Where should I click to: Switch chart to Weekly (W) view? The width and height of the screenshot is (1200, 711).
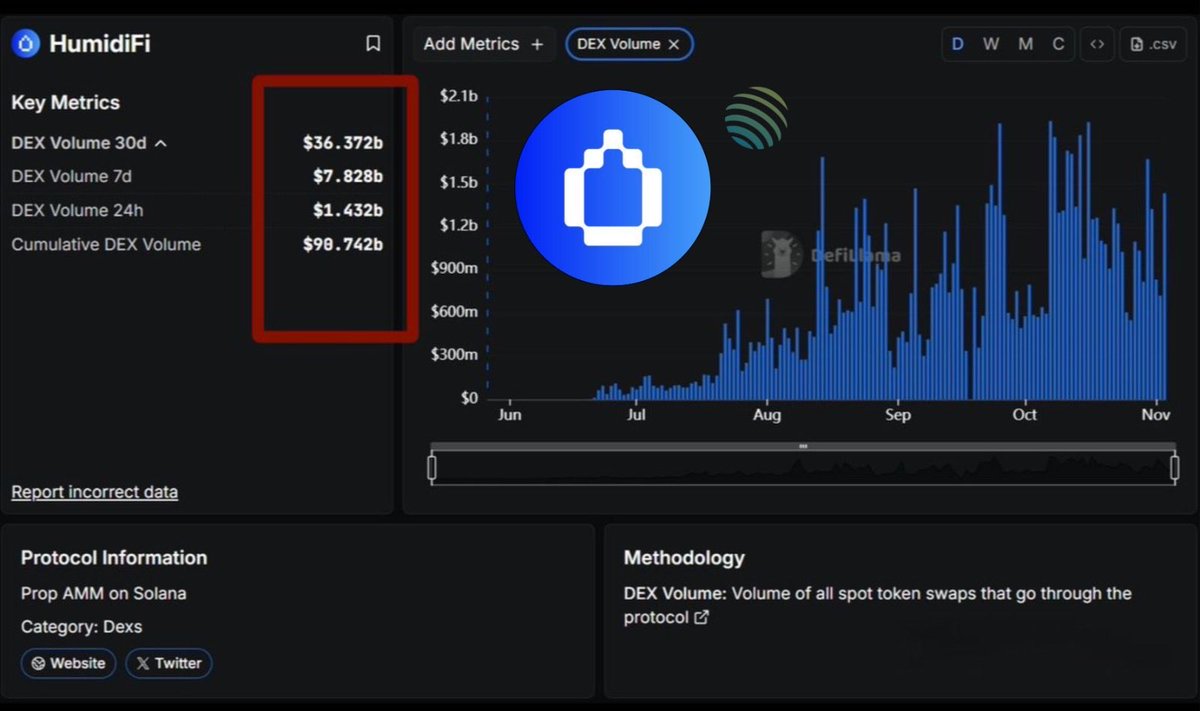[x=991, y=44]
